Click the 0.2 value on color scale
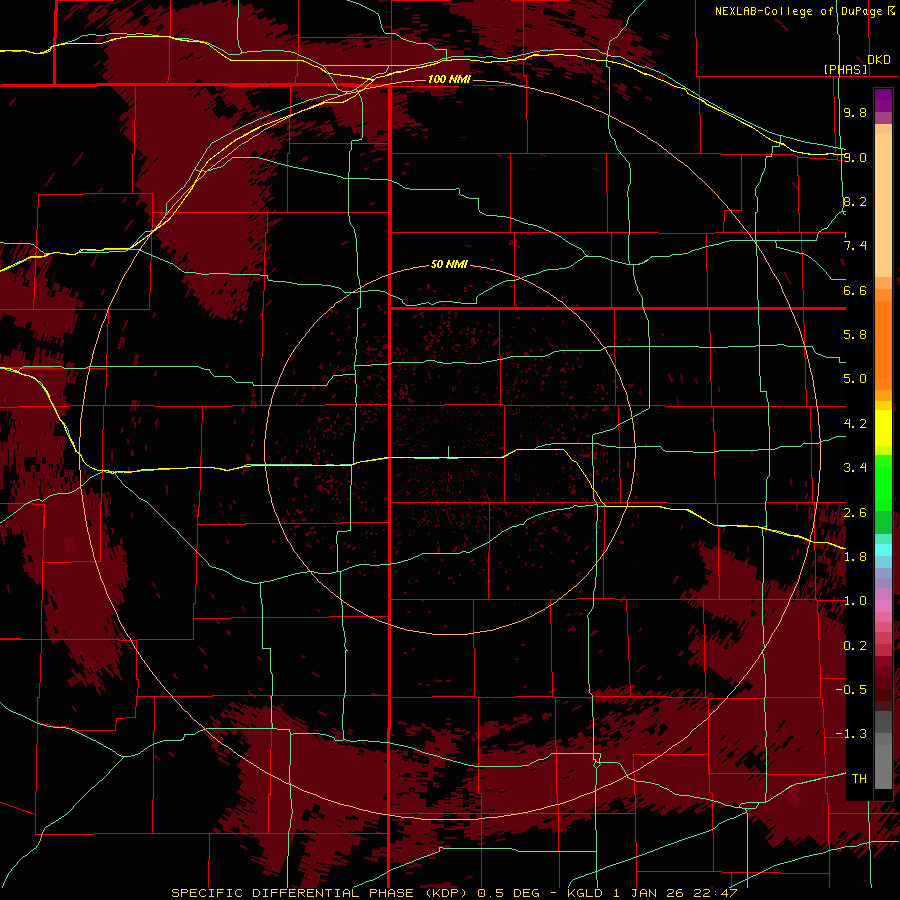900x900 pixels. pos(855,646)
